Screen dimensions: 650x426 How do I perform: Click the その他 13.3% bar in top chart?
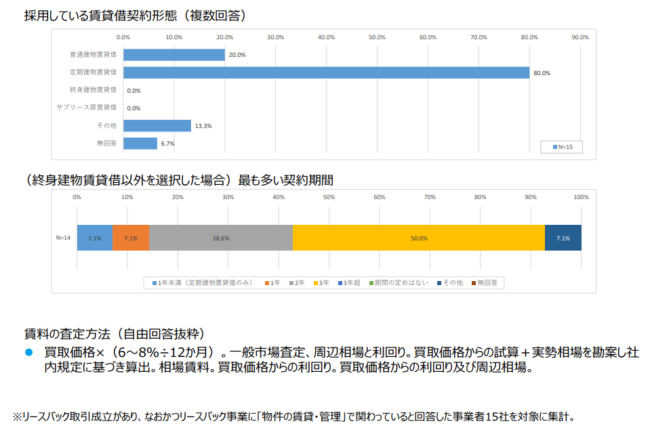click(x=157, y=126)
